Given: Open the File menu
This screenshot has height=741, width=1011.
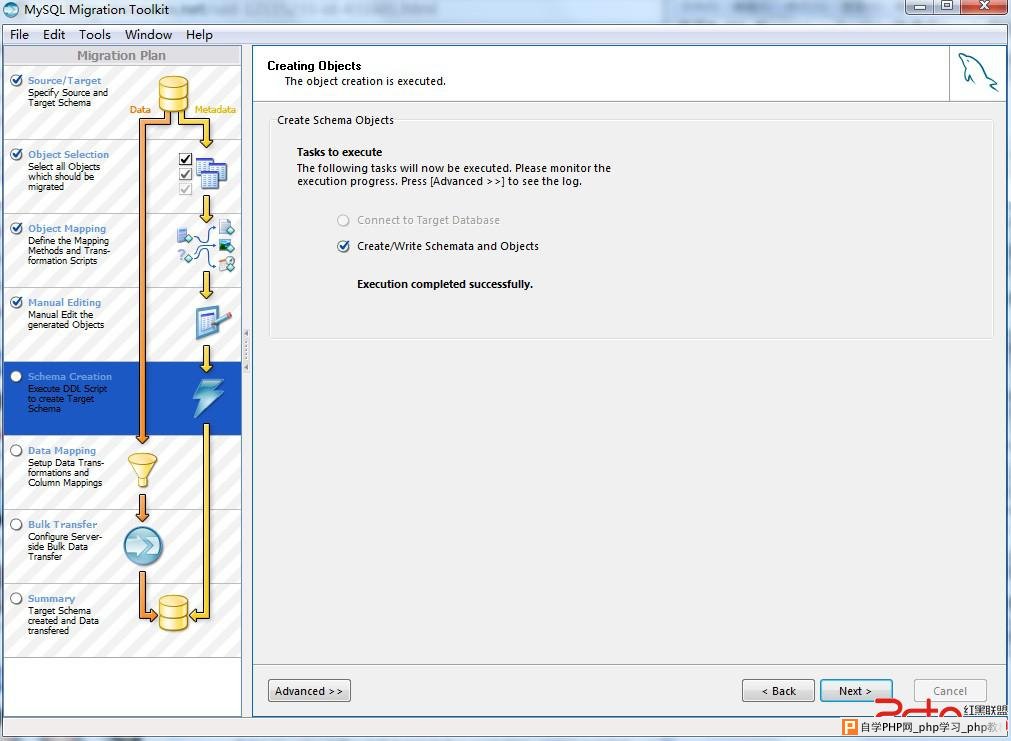Looking at the screenshot, I should 19,35.
